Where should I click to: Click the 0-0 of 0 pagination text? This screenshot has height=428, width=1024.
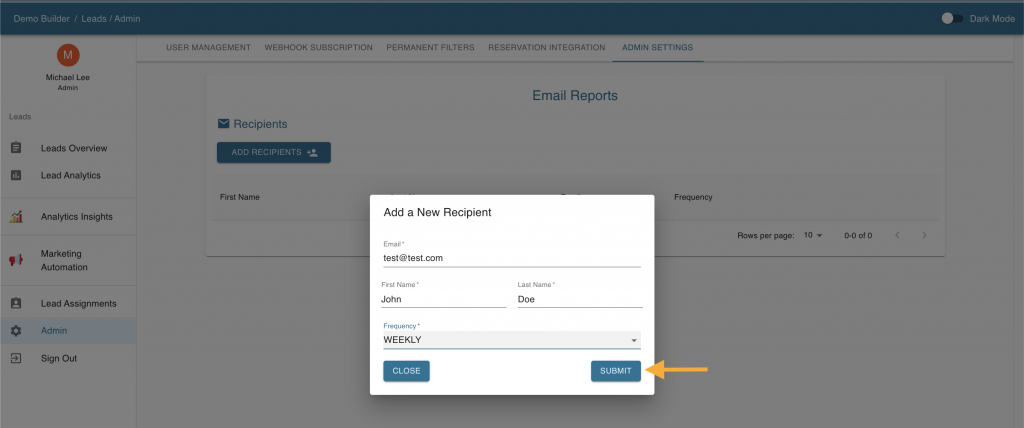[x=857, y=235]
